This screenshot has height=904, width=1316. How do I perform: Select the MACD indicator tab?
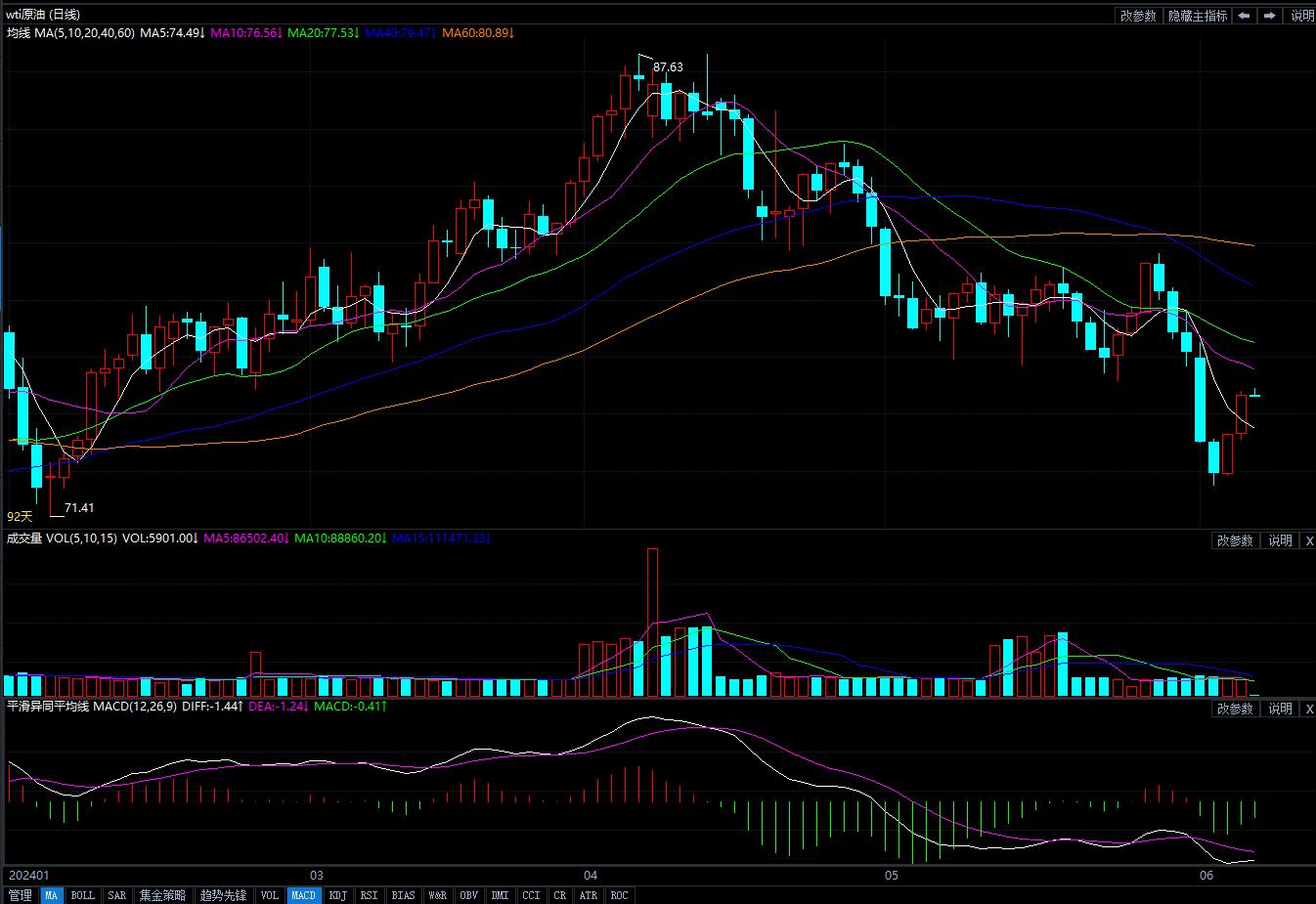click(x=304, y=895)
